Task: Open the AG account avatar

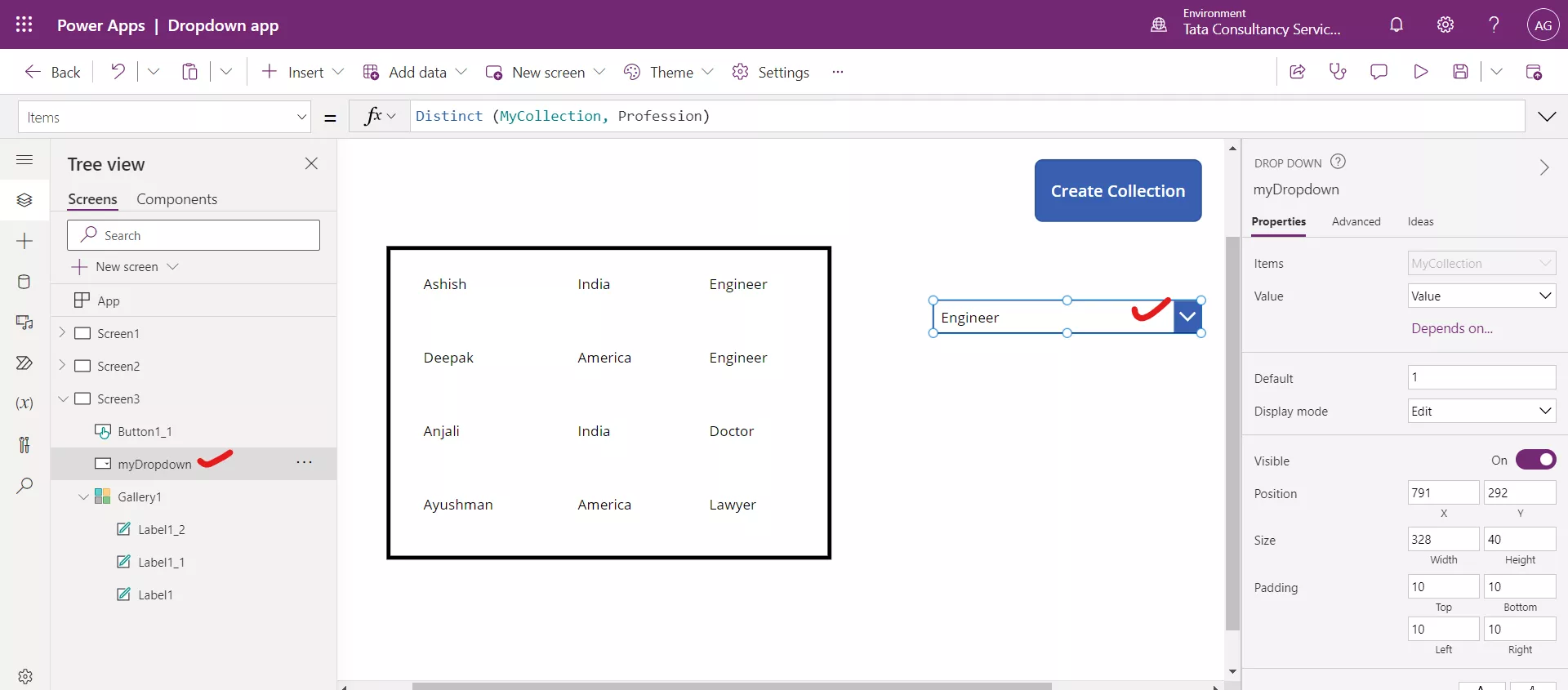Action: 1543,24
